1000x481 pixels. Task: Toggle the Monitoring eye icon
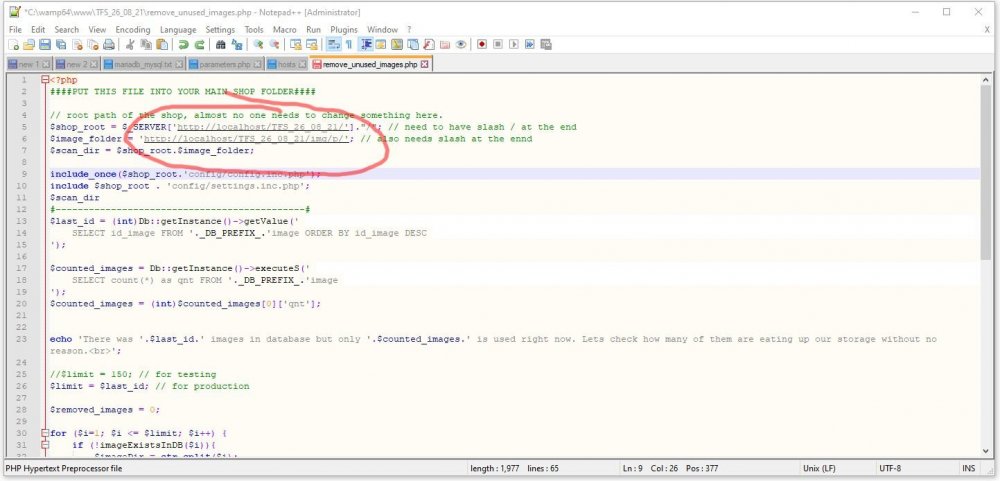(460, 45)
